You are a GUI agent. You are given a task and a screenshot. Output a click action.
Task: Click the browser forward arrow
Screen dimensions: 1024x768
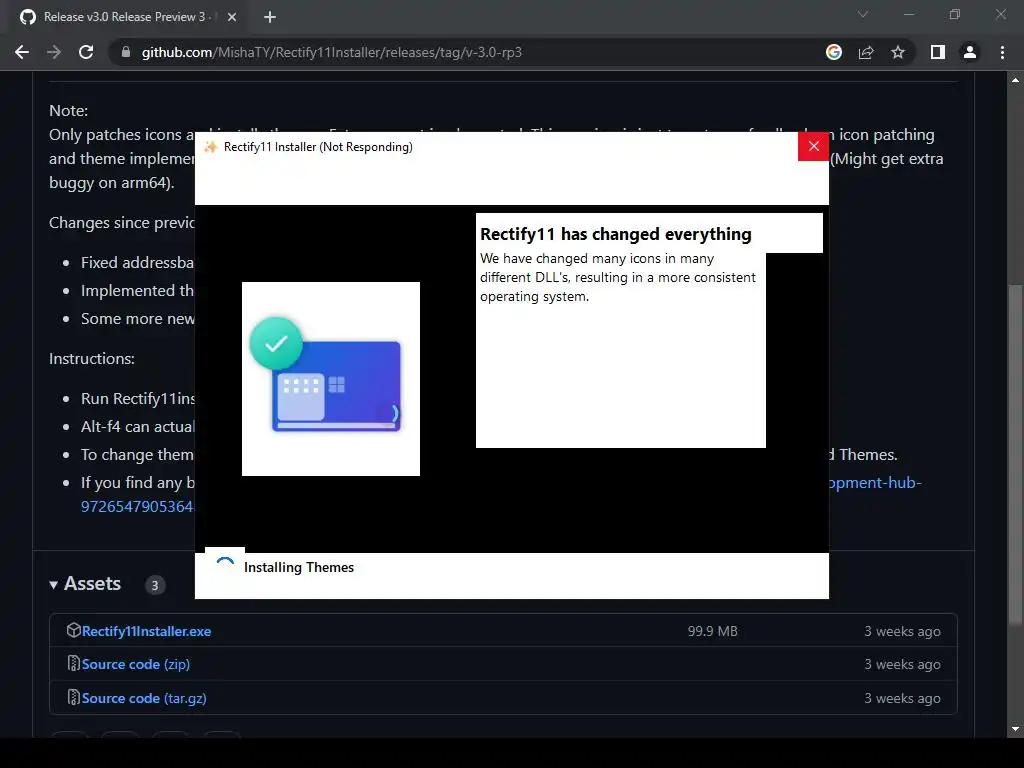tap(54, 52)
